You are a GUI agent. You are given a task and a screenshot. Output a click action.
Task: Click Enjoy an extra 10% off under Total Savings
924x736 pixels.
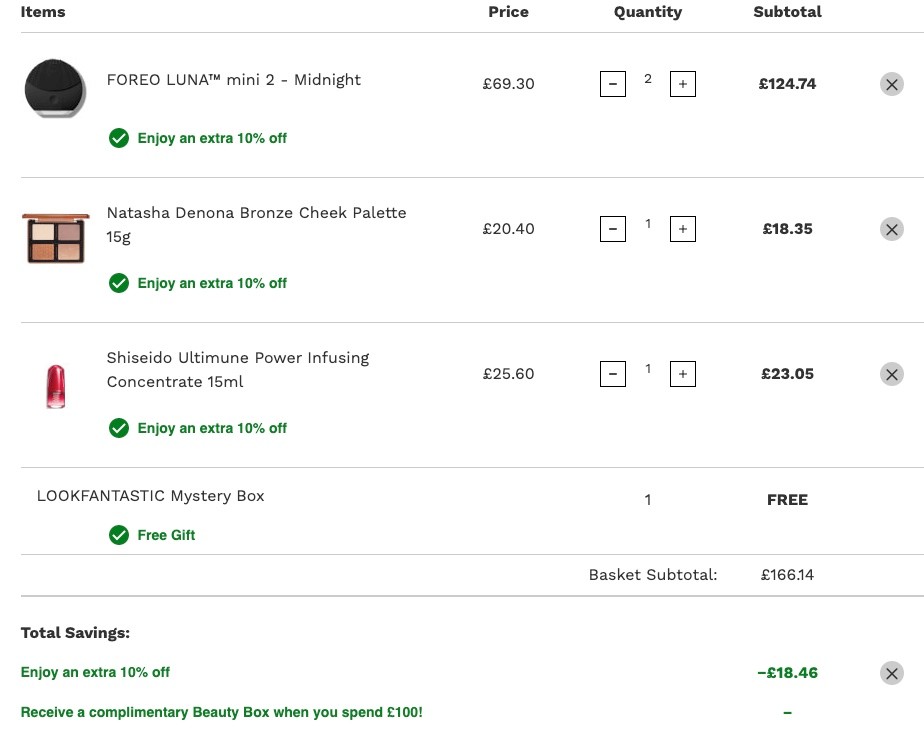point(95,672)
